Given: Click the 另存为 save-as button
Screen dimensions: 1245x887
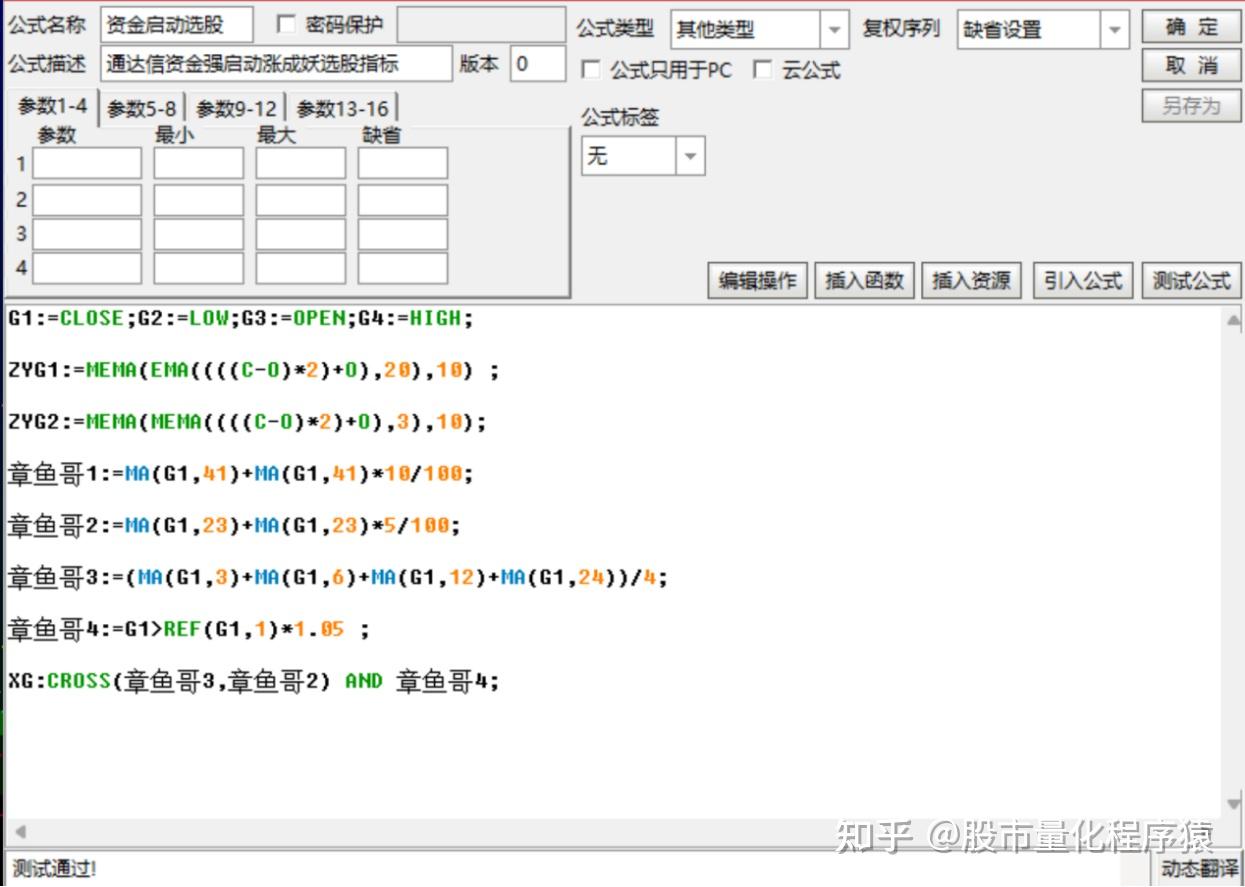Looking at the screenshot, I should pos(1191,105).
